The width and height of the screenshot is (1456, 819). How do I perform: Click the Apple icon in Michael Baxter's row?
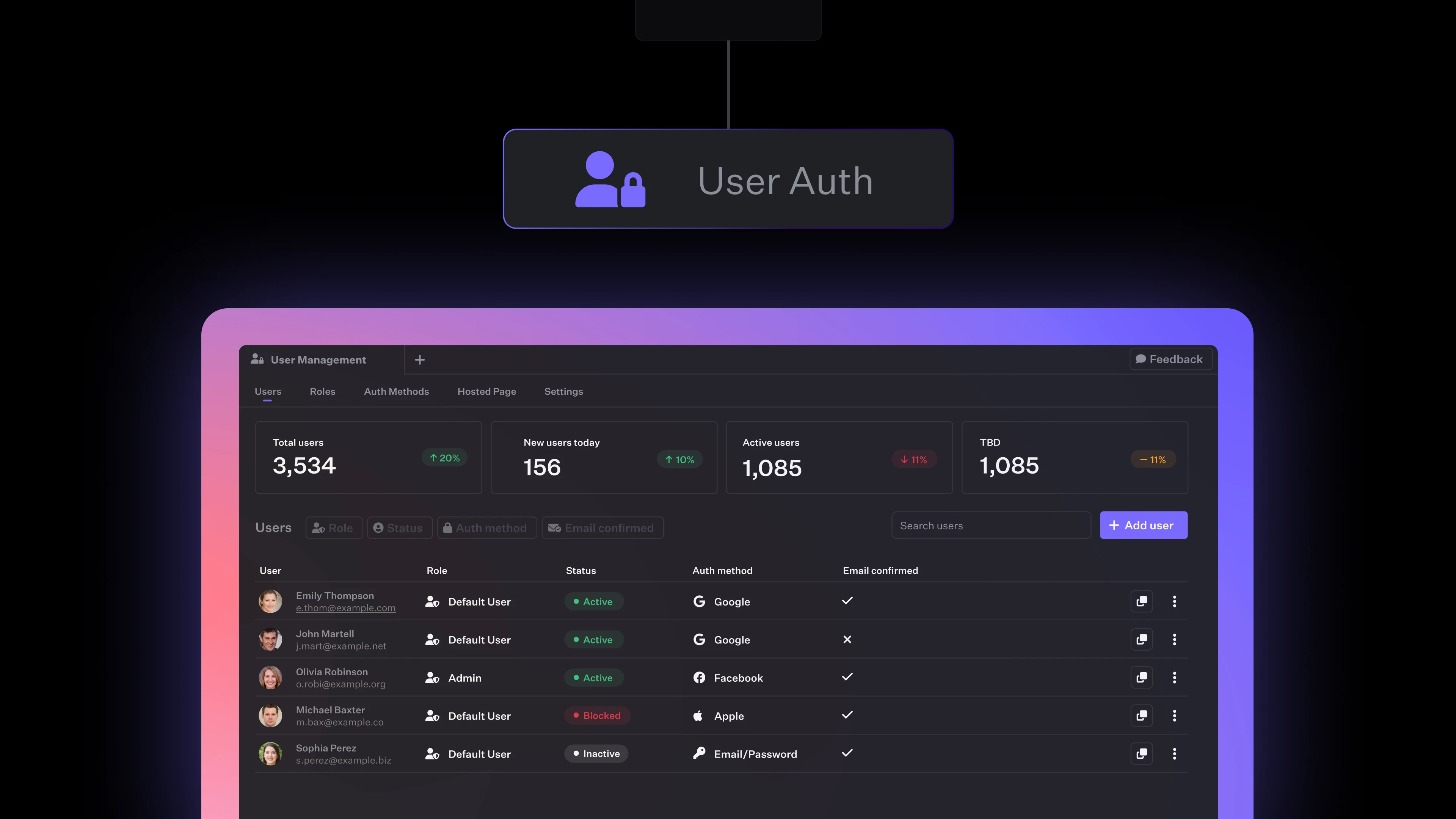click(698, 715)
